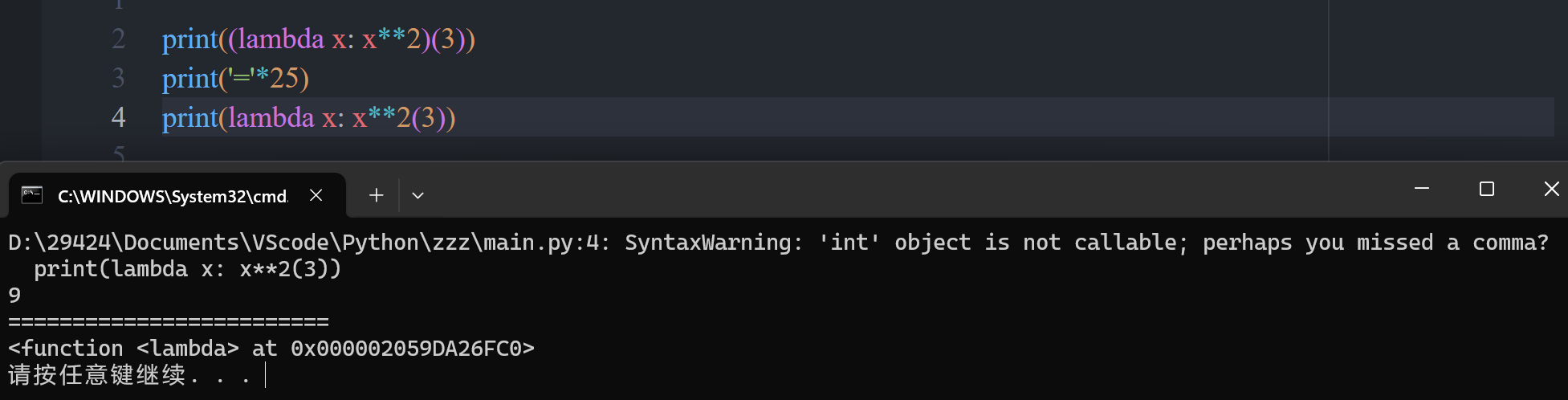Click line number 4 in the gutter
The image size is (1568, 400).
[x=119, y=117]
